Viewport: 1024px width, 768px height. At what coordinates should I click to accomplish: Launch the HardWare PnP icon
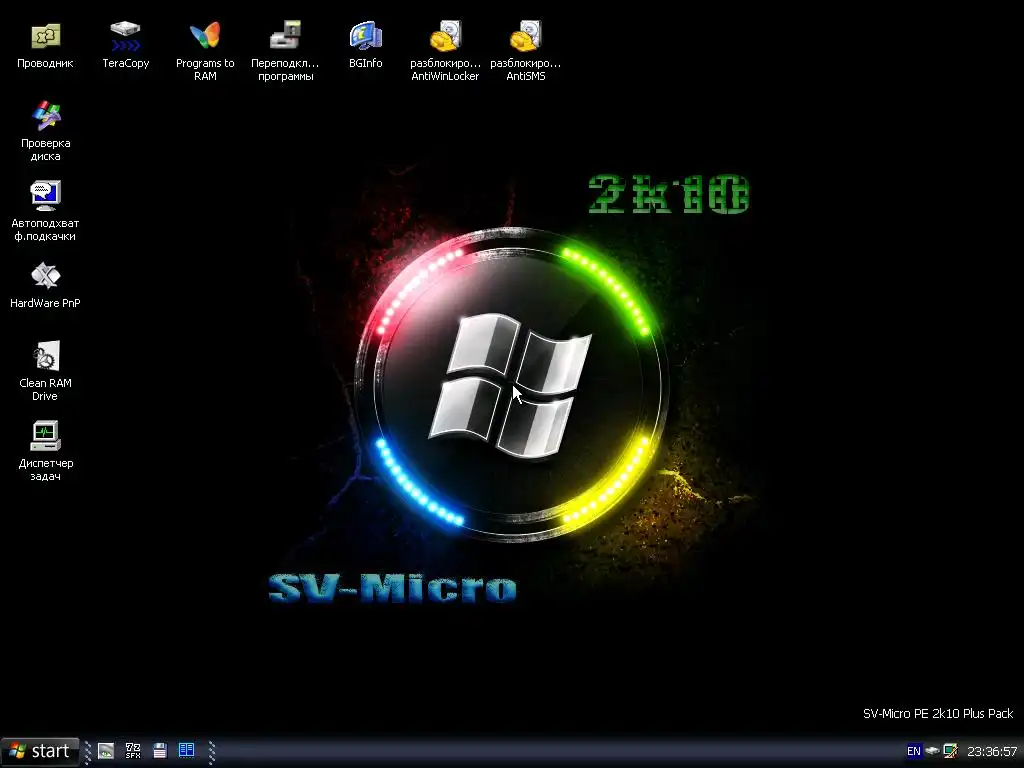pyautogui.click(x=45, y=285)
